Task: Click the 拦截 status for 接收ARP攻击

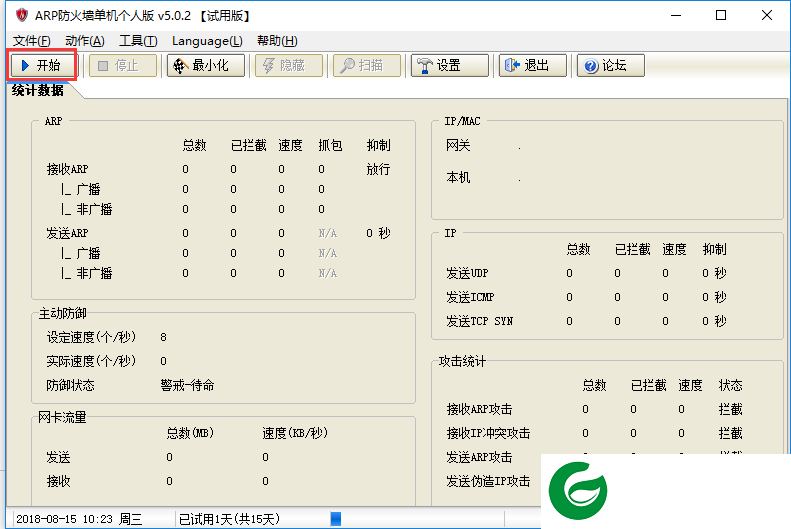Action: tap(730, 409)
